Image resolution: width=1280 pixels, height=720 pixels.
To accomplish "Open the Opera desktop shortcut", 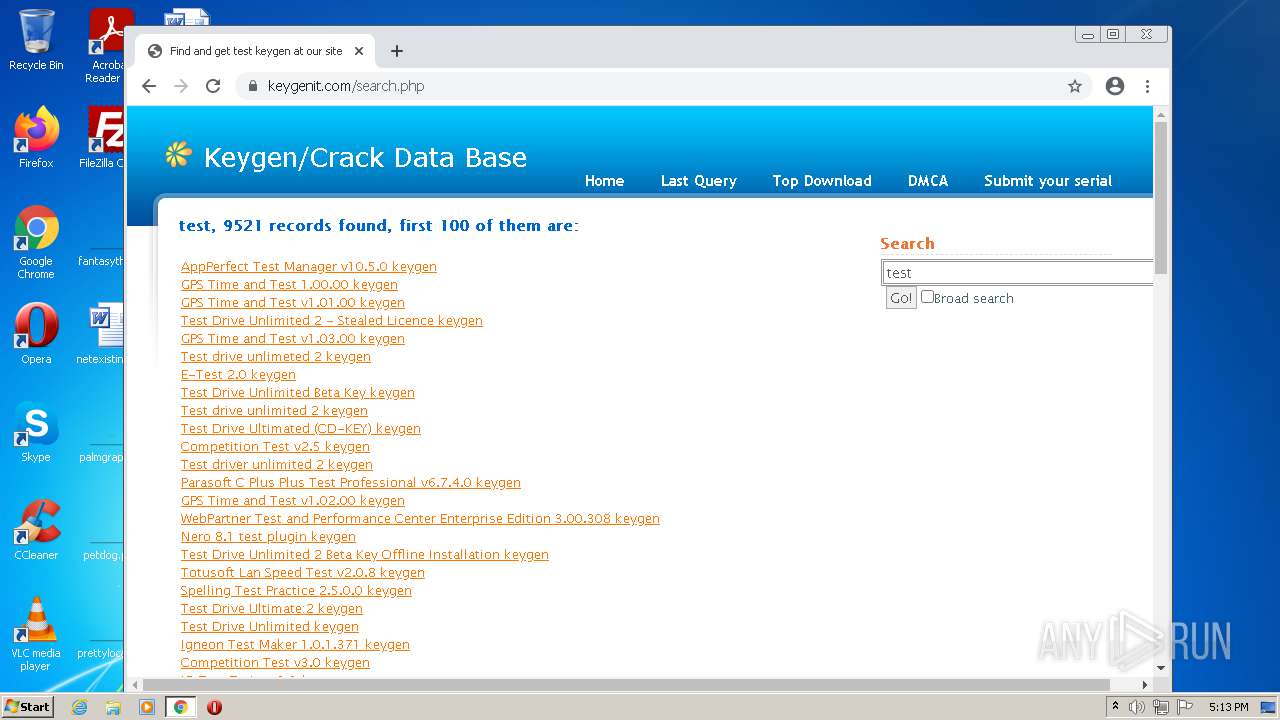I will click(36, 333).
